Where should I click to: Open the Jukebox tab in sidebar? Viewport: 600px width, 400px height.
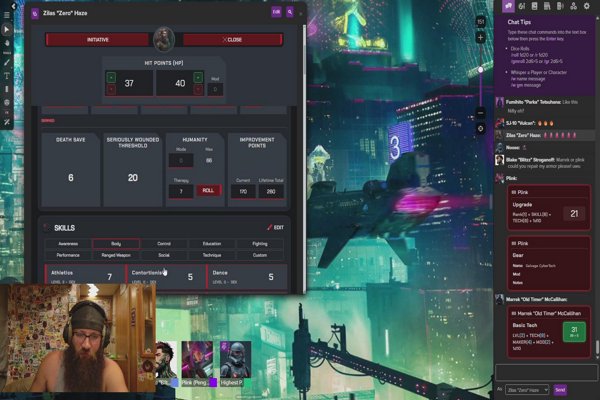[x=560, y=6]
